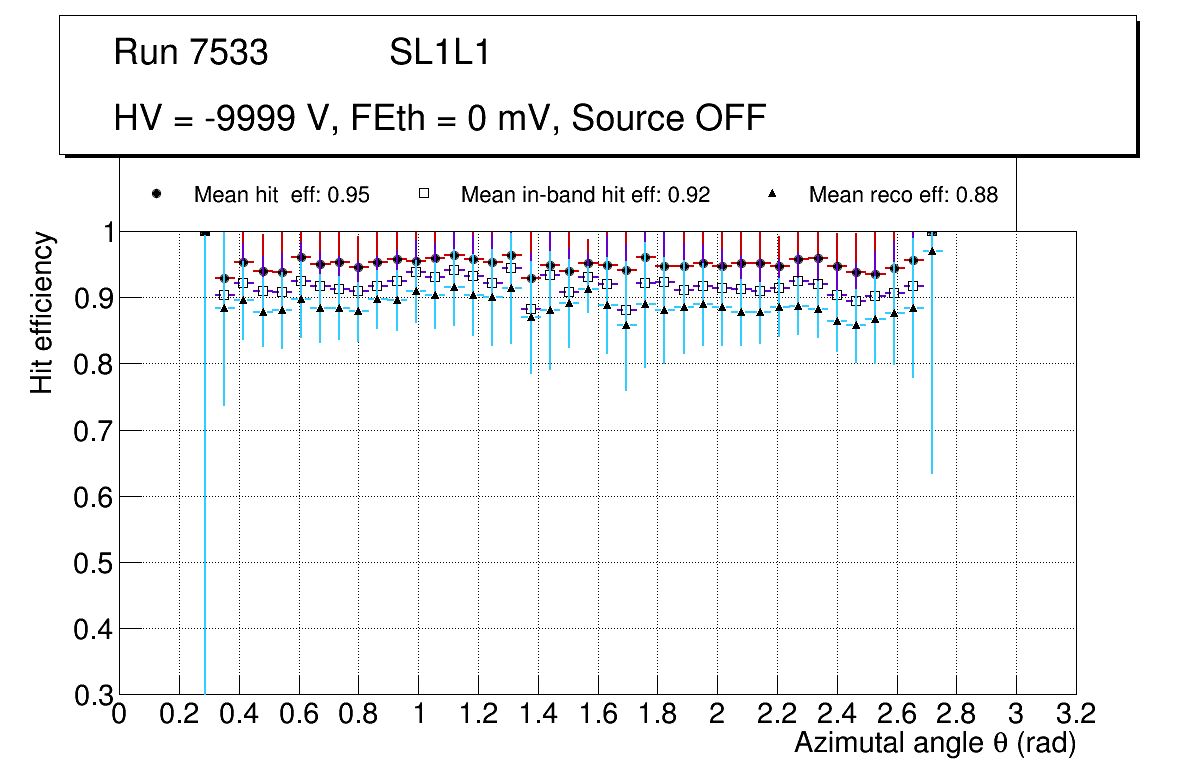Click the 'Run 7533' title text
The width and height of the screenshot is (1196, 772).
191,53
